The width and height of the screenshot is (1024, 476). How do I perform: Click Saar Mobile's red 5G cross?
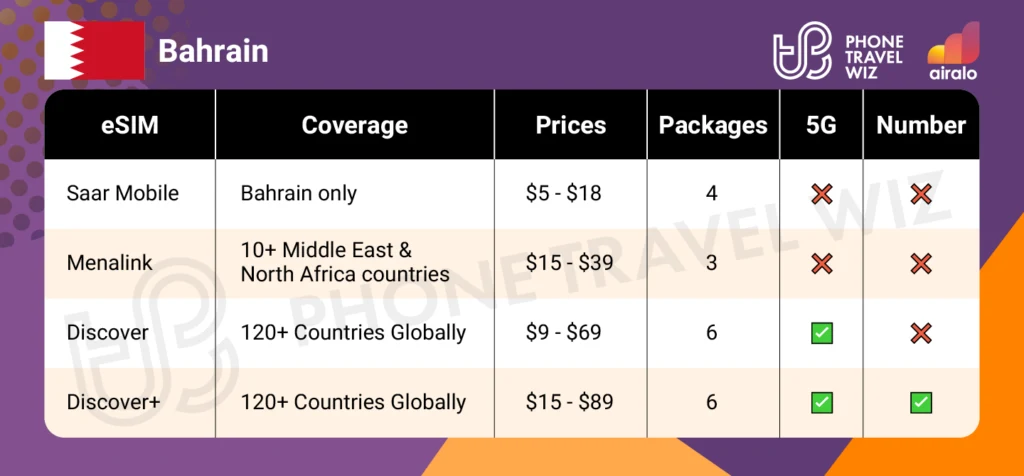pos(822,193)
